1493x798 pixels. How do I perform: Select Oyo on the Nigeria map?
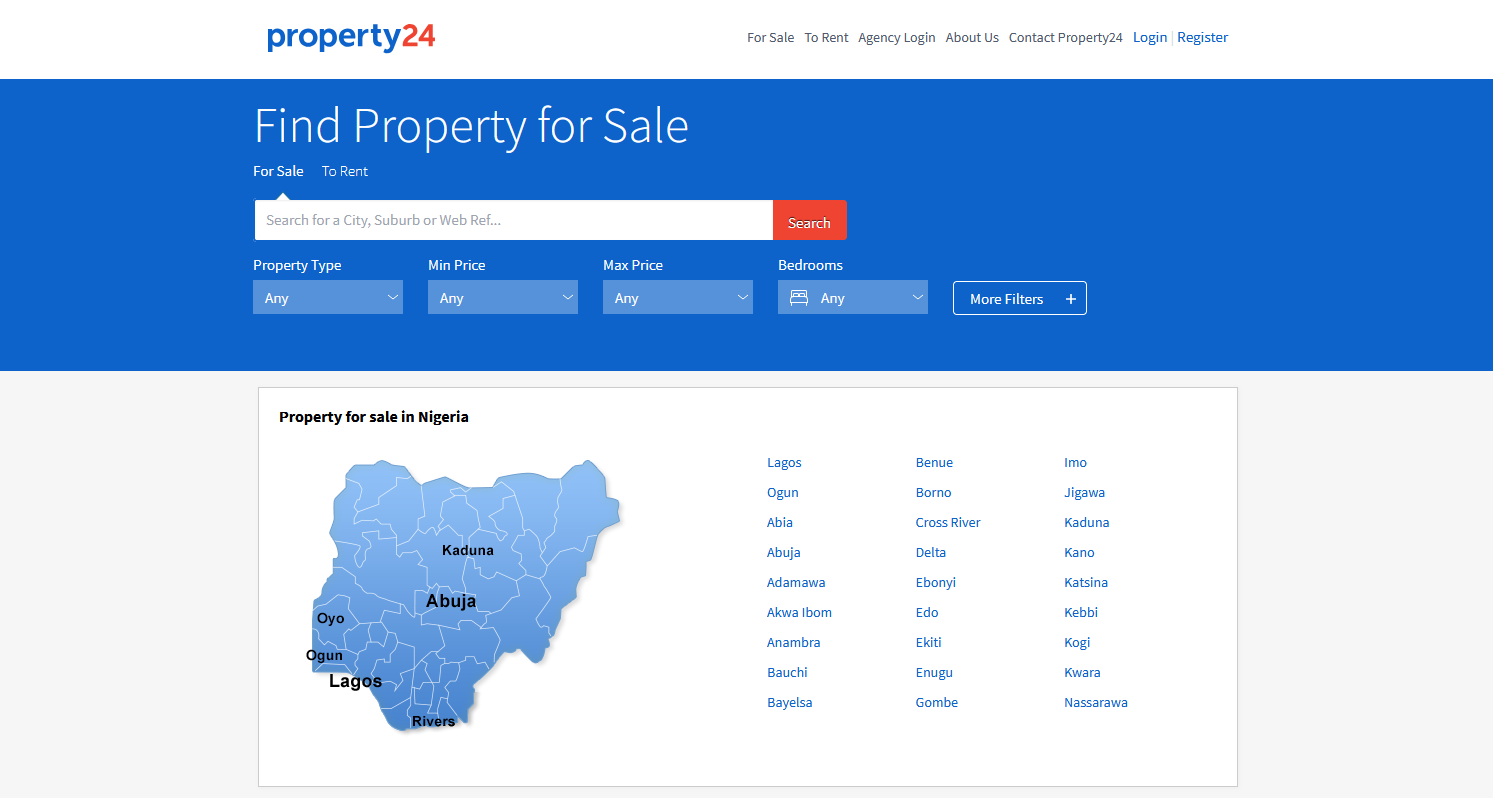(x=330, y=619)
